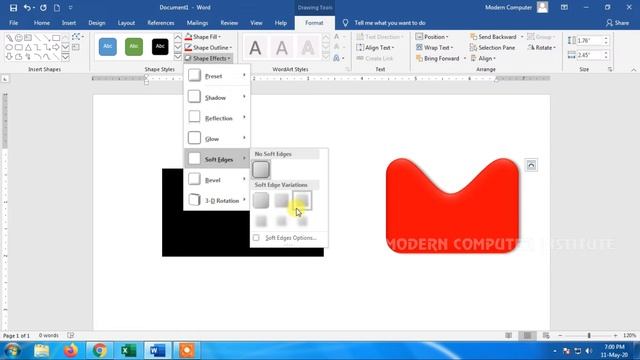This screenshot has width=640, height=360.
Task: Open Firefox from the taskbar
Action: [71, 350]
